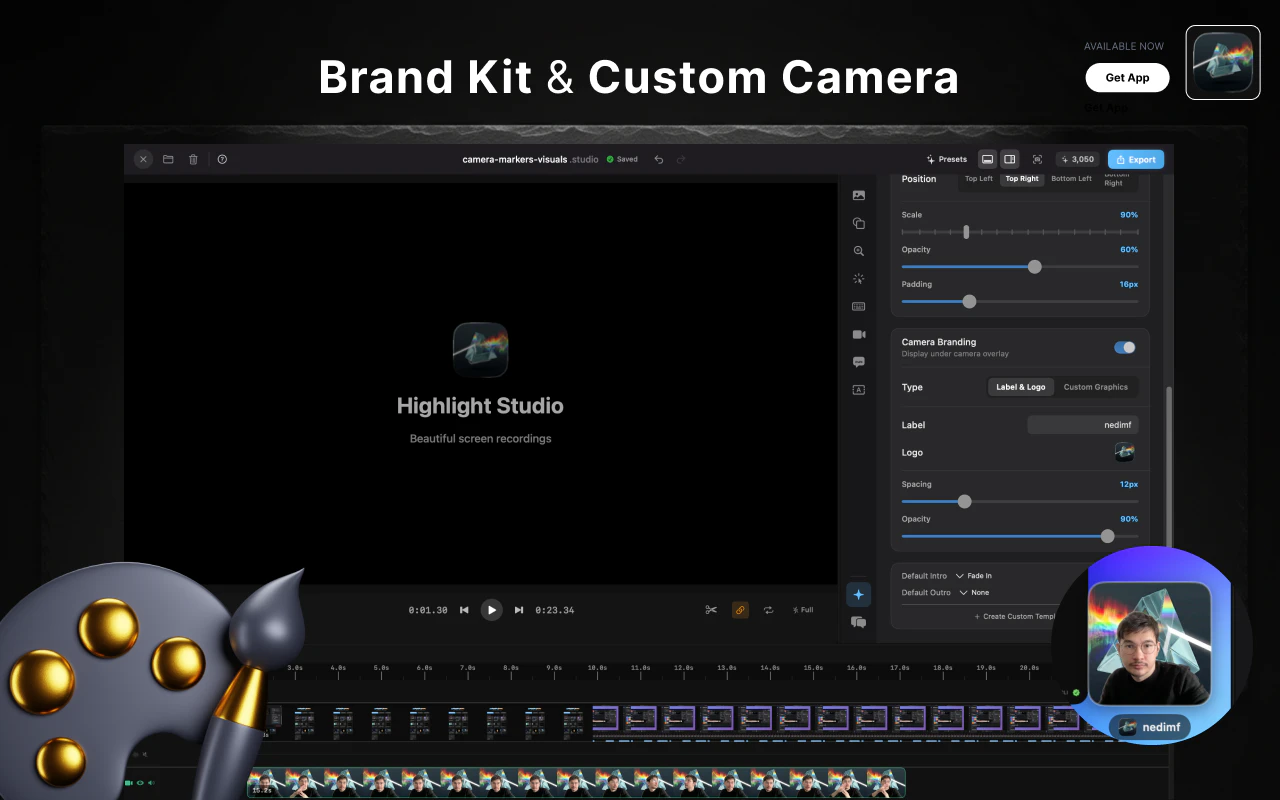Viewport: 1280px width, 800px height.
Task: Switch Type to Label & Logo
Action: [x=1020, y=387]
